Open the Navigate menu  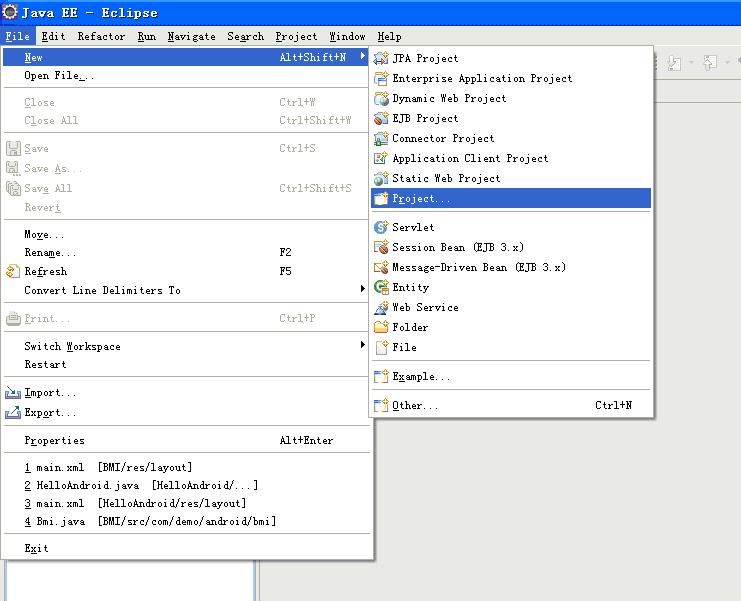coord(191,36)
